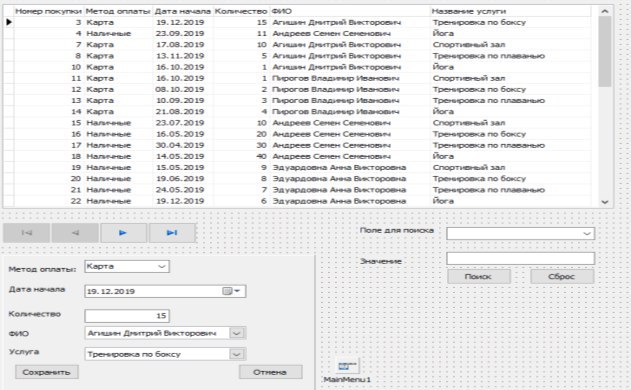Jump to the last record navigator button
Viewport: 631px width, 390px height.
pyautogui.click(x=172, y=233)
